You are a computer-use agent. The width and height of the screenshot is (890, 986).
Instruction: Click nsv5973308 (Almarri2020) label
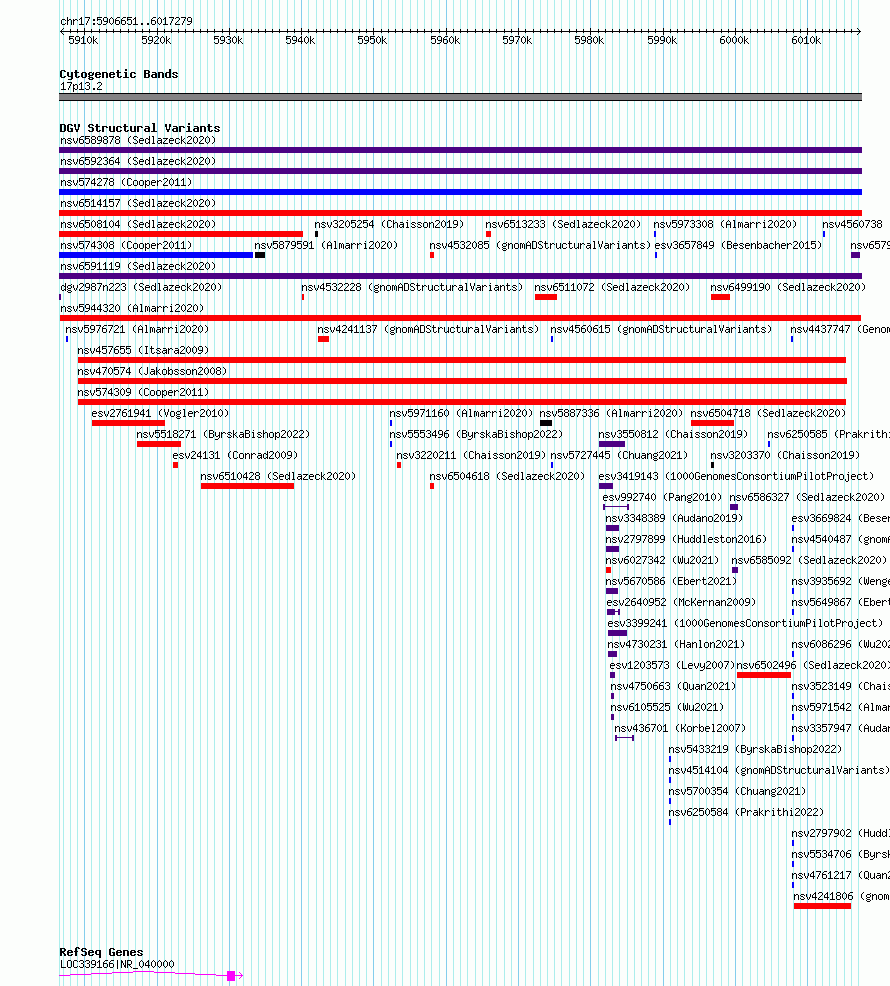coord(725,224)
